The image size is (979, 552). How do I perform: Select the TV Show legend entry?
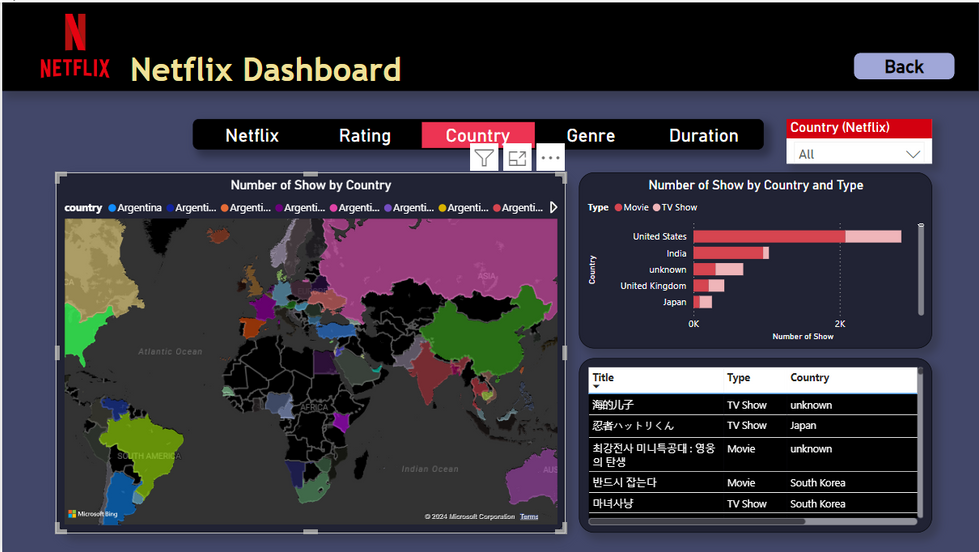tap(675, 207)
